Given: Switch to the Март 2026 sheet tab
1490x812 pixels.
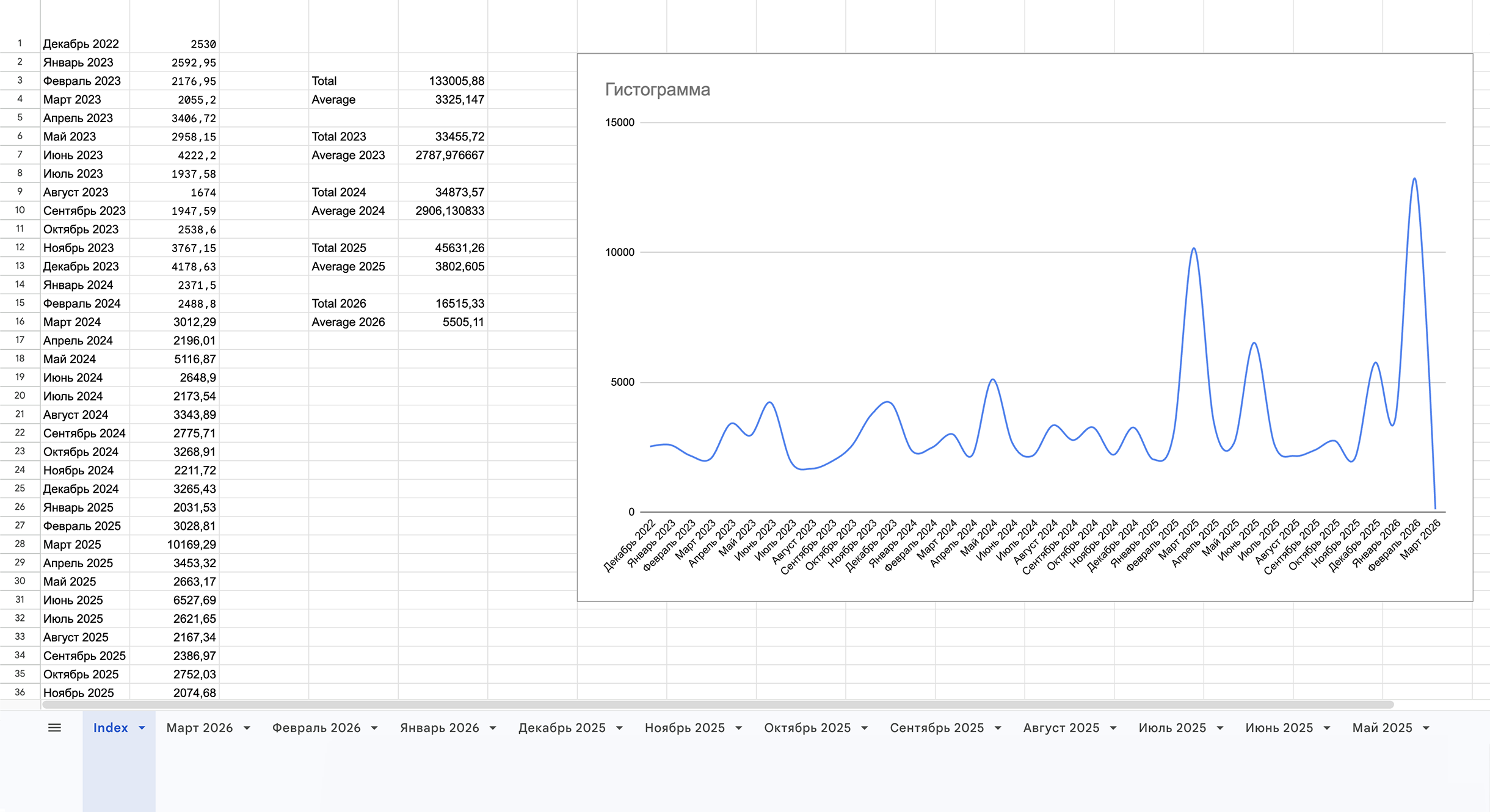Looking at the screenshot, I should pyautogui.click(x=199, y=728).
